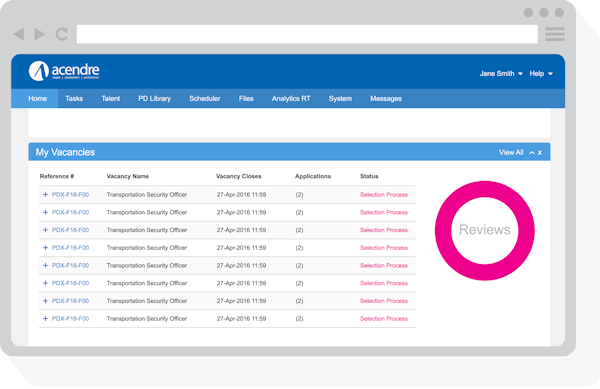Open the browser hamburger menu icon
The height and width of the screenshot is (389, 600).
click(555, 34)
